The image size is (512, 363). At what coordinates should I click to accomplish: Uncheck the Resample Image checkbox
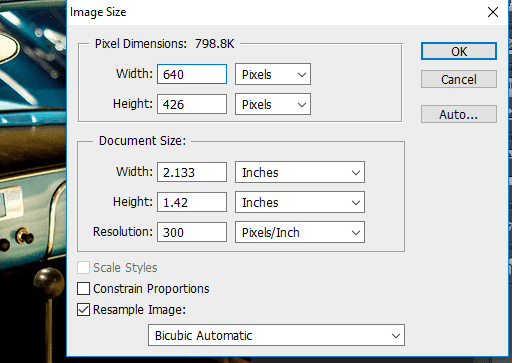point(83,310)
